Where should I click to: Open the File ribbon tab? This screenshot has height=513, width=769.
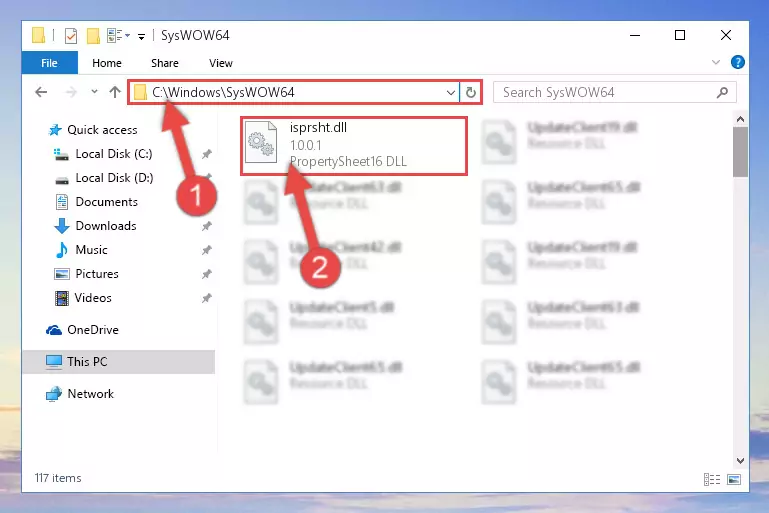click(x=49, y=63)
